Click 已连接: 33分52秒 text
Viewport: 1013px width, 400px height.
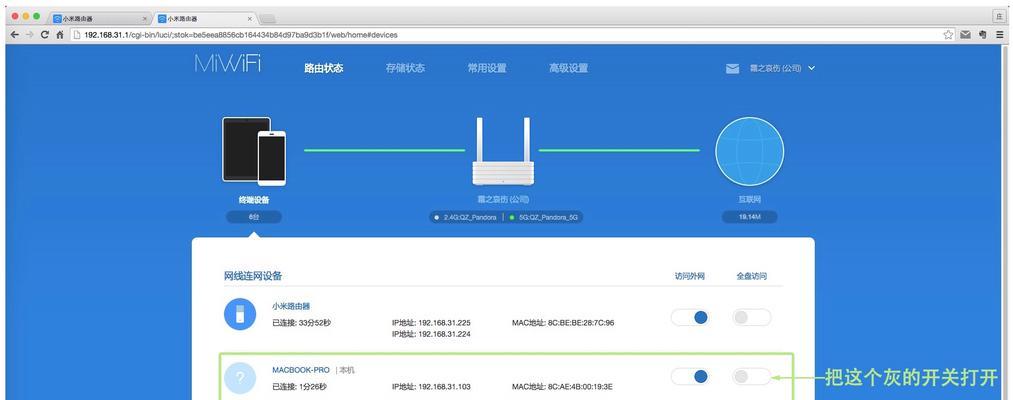301,322
